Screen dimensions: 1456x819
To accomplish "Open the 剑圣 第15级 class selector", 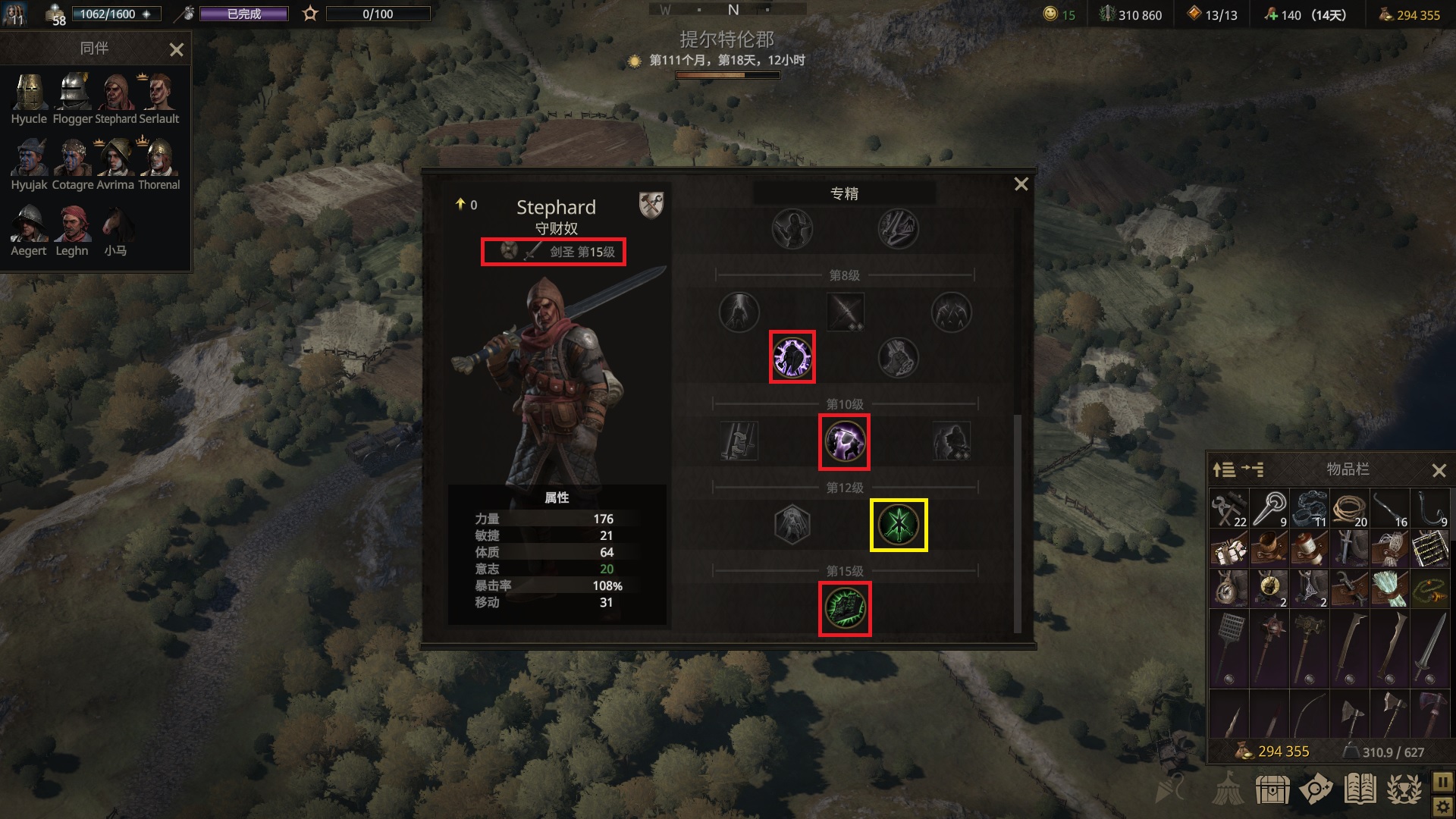I will click(x=554, y=252).
